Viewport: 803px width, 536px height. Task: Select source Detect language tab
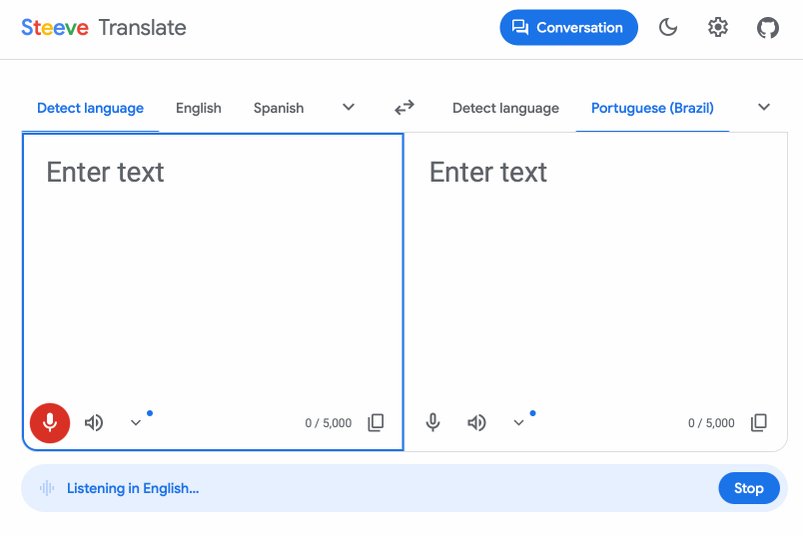pos(90,108)
